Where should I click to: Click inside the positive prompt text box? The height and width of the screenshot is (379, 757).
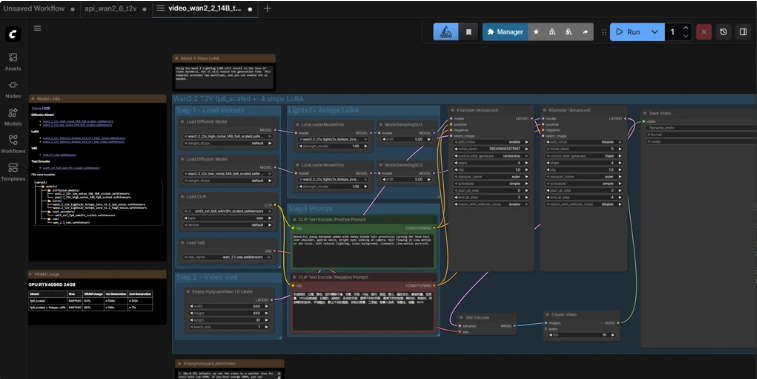[363, 251]
